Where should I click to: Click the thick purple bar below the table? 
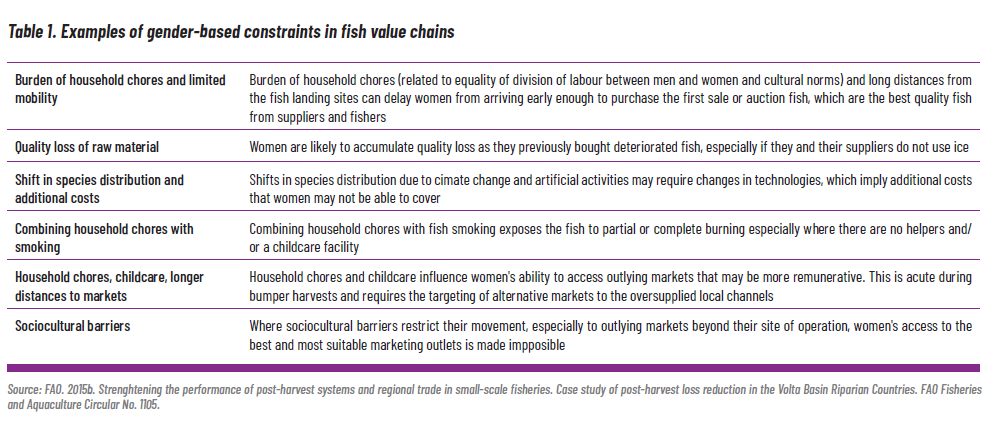(x=493, y=368)
